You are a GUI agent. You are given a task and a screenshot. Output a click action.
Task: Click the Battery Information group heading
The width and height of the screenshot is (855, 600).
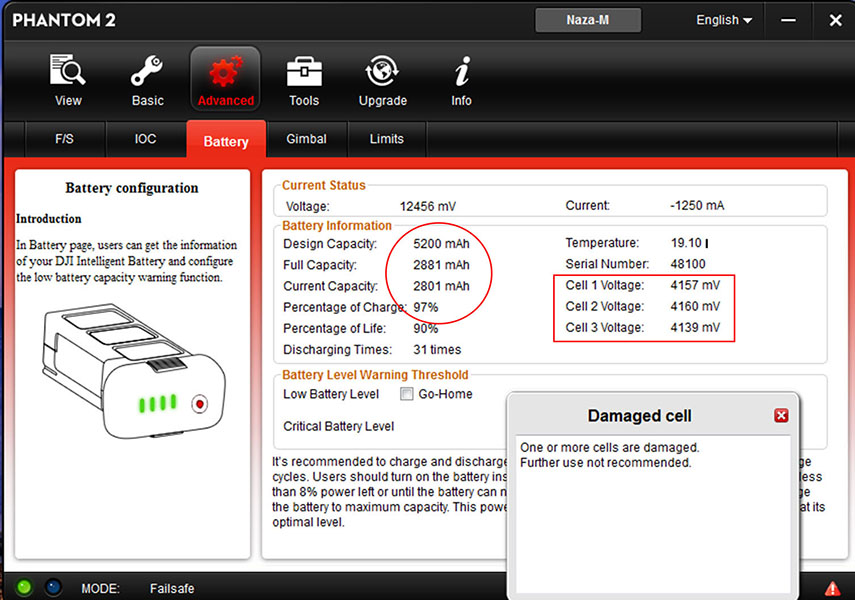pos(336,226)
